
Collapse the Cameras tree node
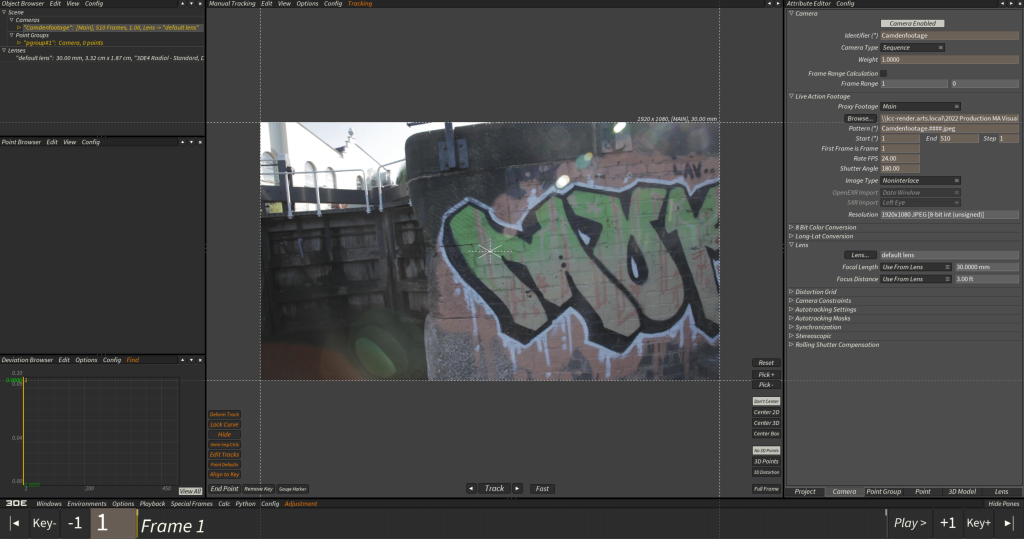11,20
